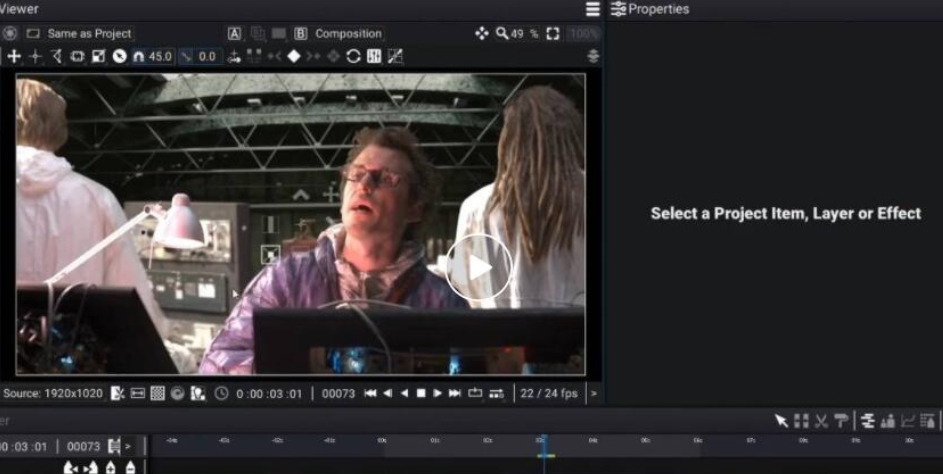Select the arrow selection tool in the timeline
Image resolution: width=943 pixels, height=474 pixels.
[x=781, y=421]
